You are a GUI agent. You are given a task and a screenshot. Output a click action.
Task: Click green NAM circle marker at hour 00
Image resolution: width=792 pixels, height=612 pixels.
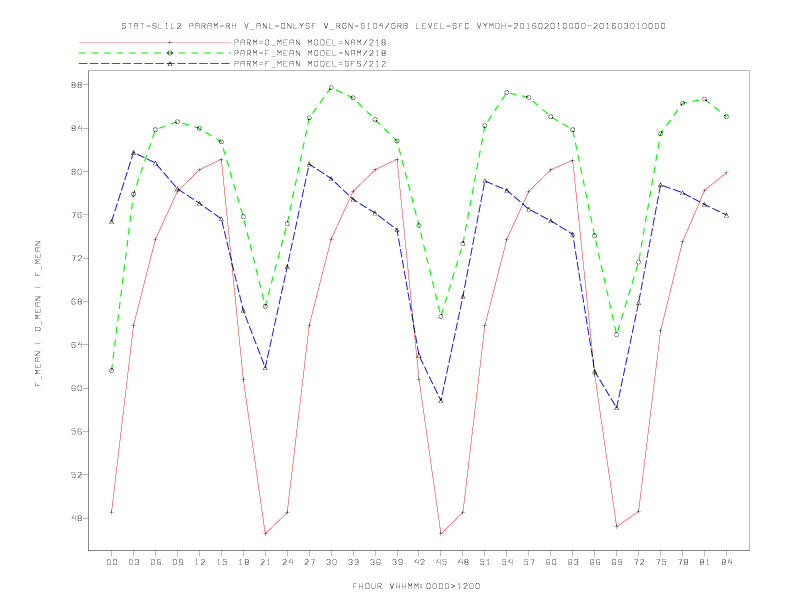coord(112,371)
